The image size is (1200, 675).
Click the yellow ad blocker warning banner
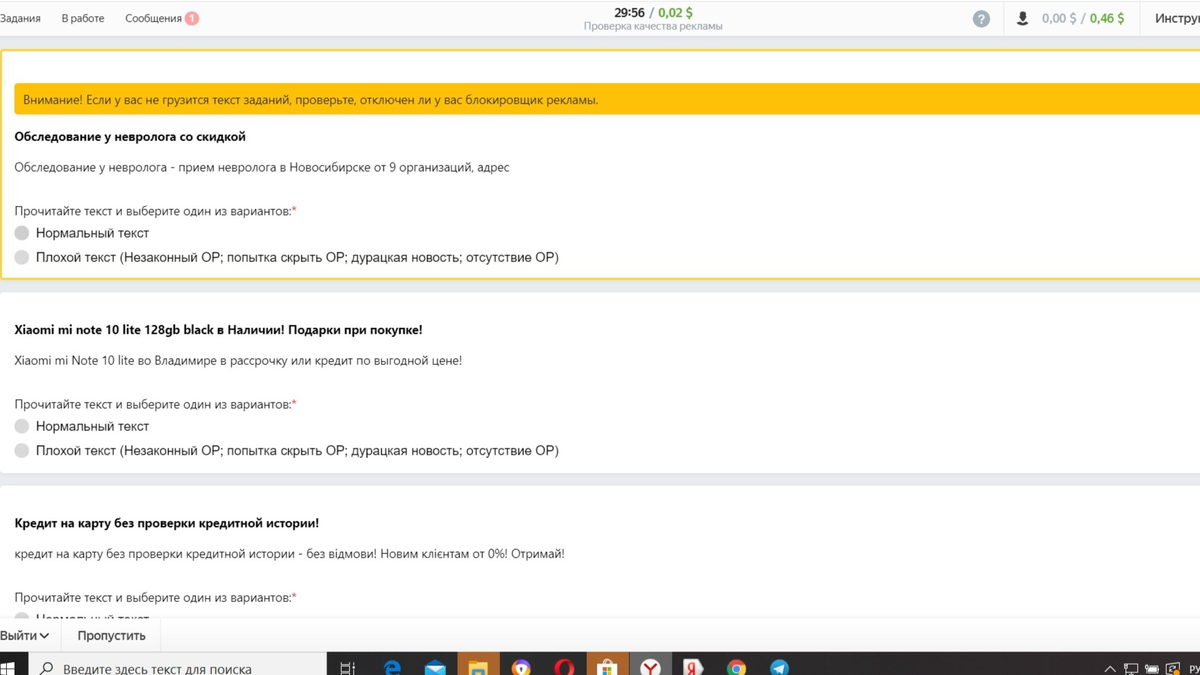(607, 99)
